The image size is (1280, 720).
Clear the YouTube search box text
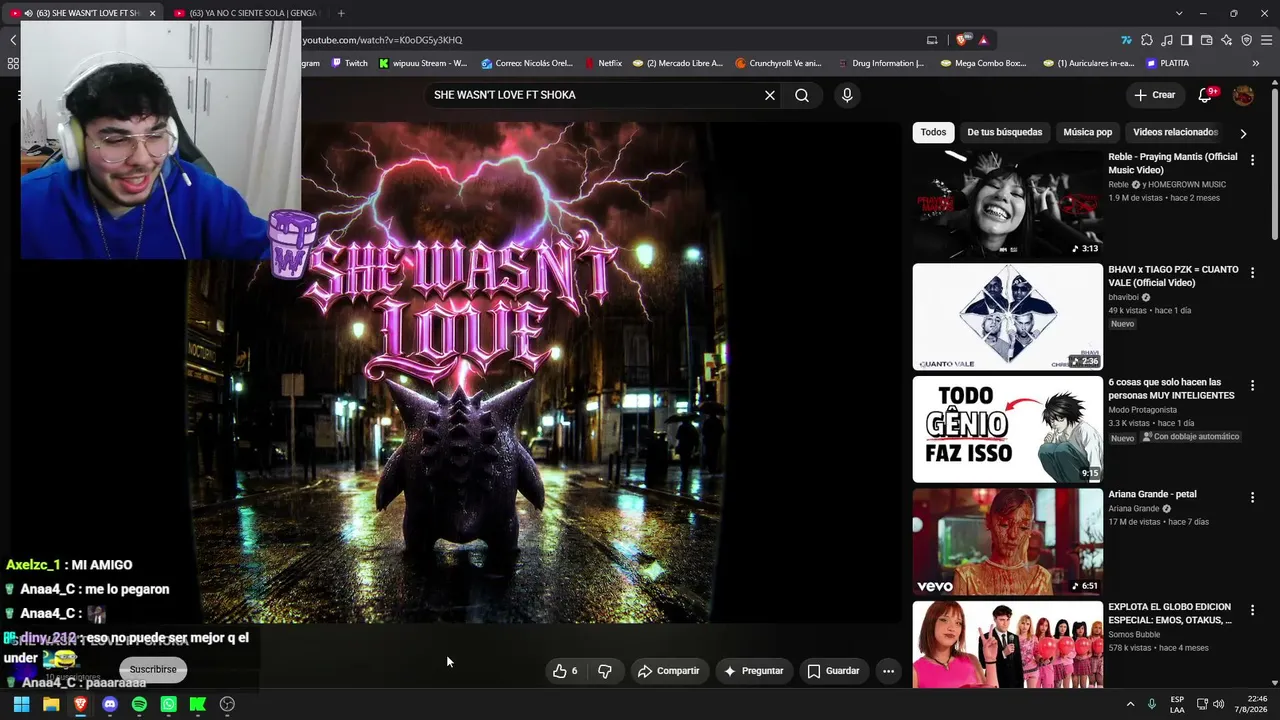(770, 95)
